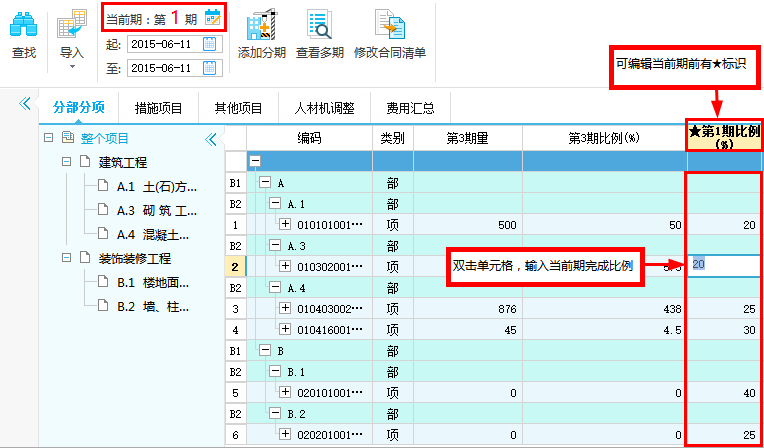Open the 当前期 period calendar icon
The width and height of the screenshot is (764, 448).
tap(212, 16)
